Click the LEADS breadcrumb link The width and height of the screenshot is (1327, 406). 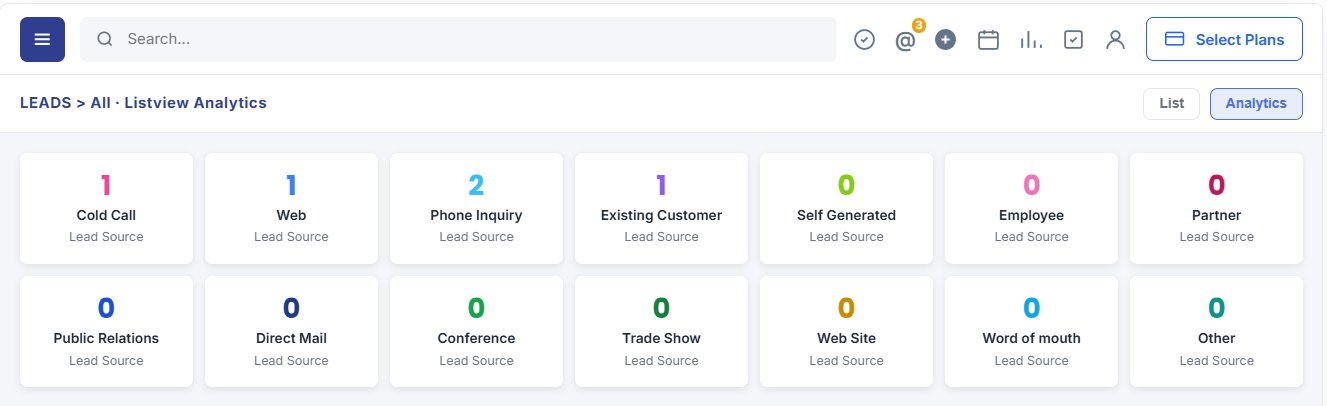point(45,103)
